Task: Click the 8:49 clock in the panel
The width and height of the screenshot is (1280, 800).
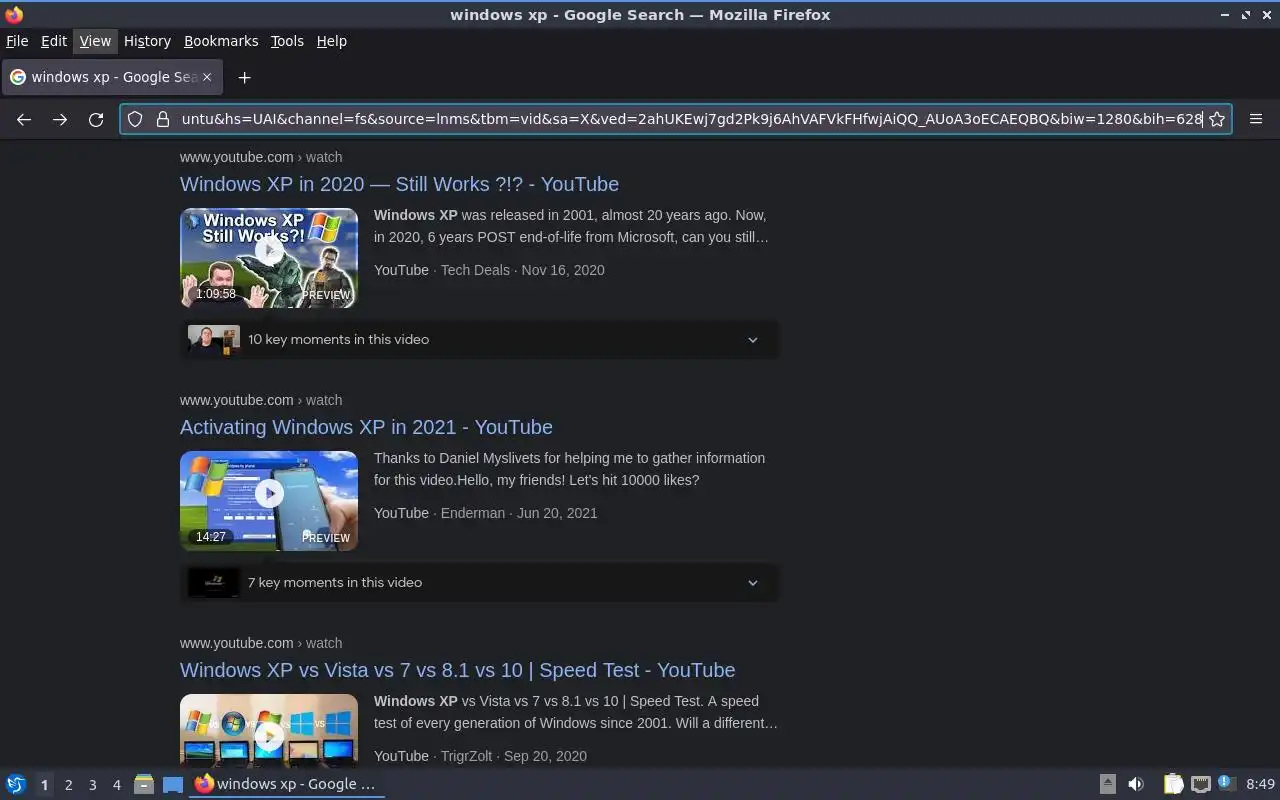Action: click(1260, 785)
